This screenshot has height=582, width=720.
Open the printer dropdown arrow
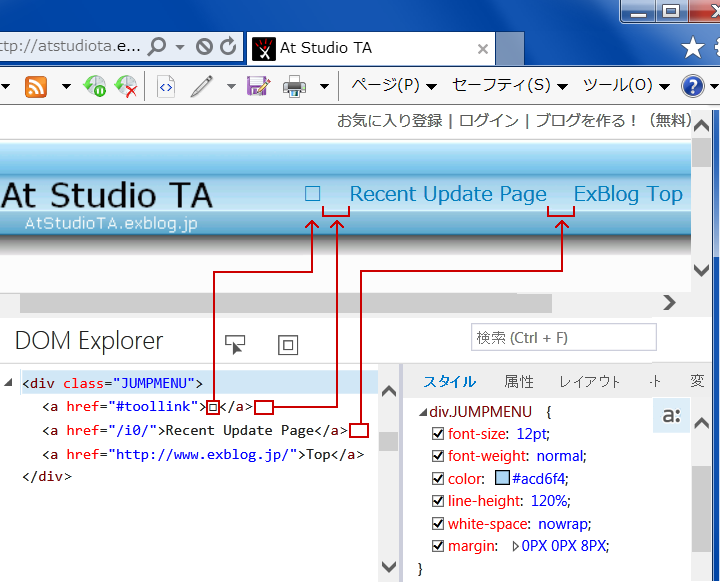coord(324,86)
